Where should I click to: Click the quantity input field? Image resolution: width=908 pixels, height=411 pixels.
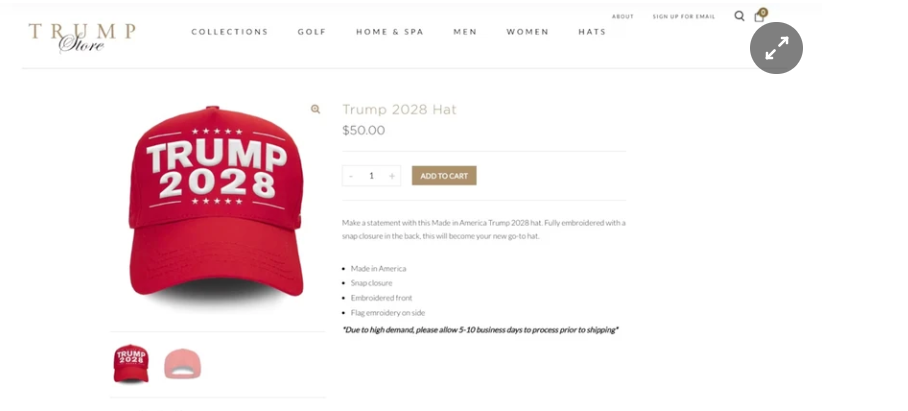tap(371, 176)
